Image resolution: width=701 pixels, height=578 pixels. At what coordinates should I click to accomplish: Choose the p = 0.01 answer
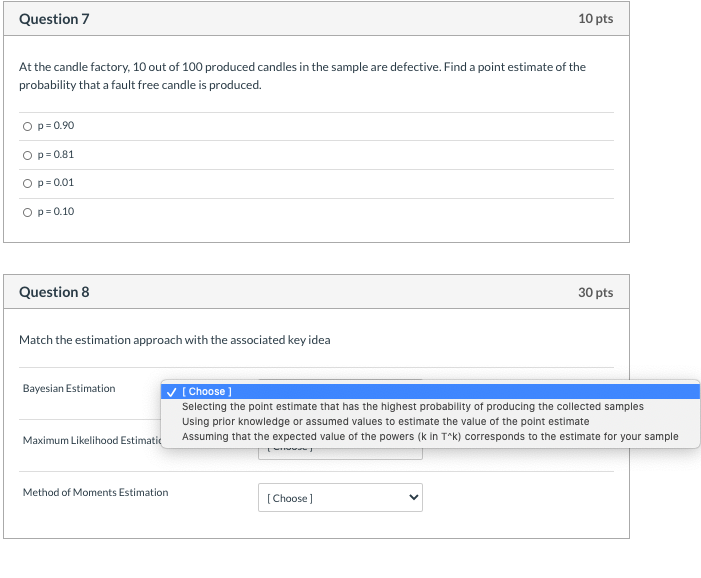[x=27, y=183]
